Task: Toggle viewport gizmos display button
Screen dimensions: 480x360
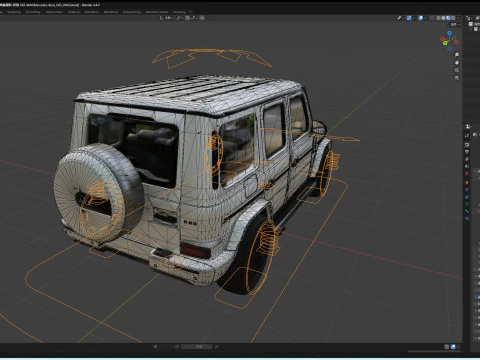Action: click(x=409, y=18)
